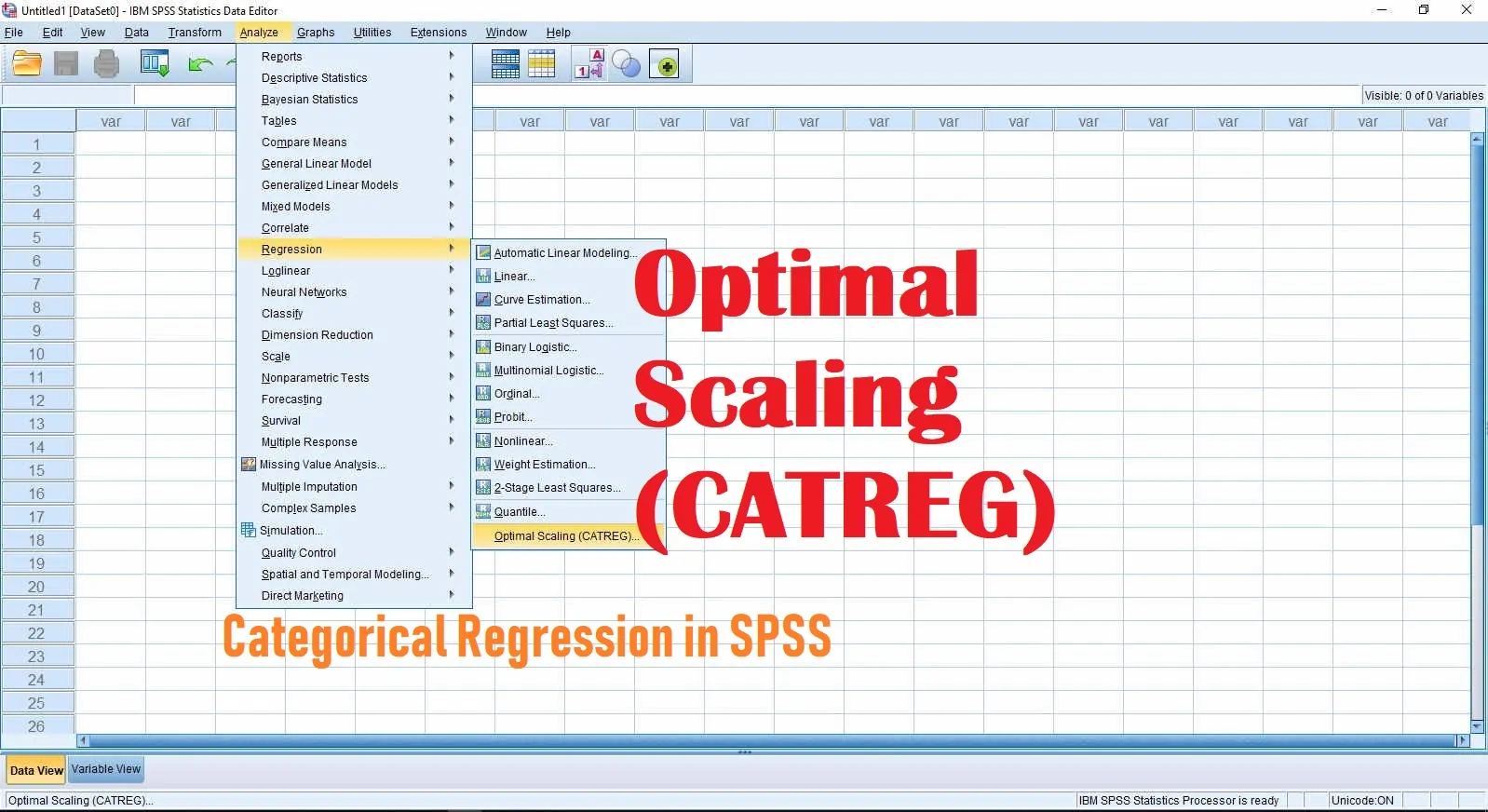Click the Multinomial Logistic icon
The height and width of the screenshot is (812, 1488).
coord(483,370)
